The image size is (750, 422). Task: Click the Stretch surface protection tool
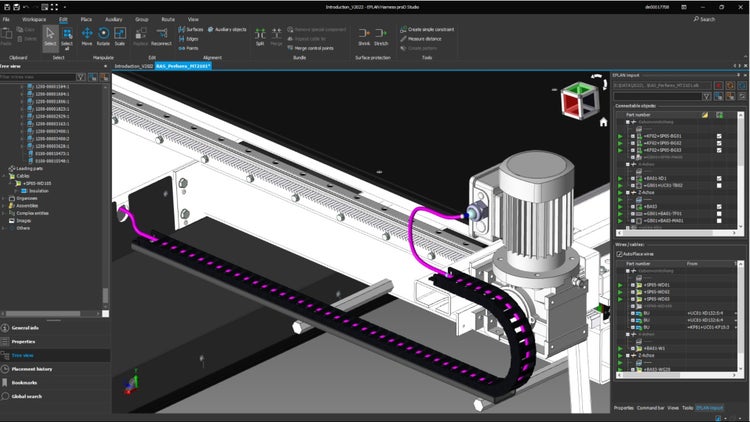click(x=381, y=35)
